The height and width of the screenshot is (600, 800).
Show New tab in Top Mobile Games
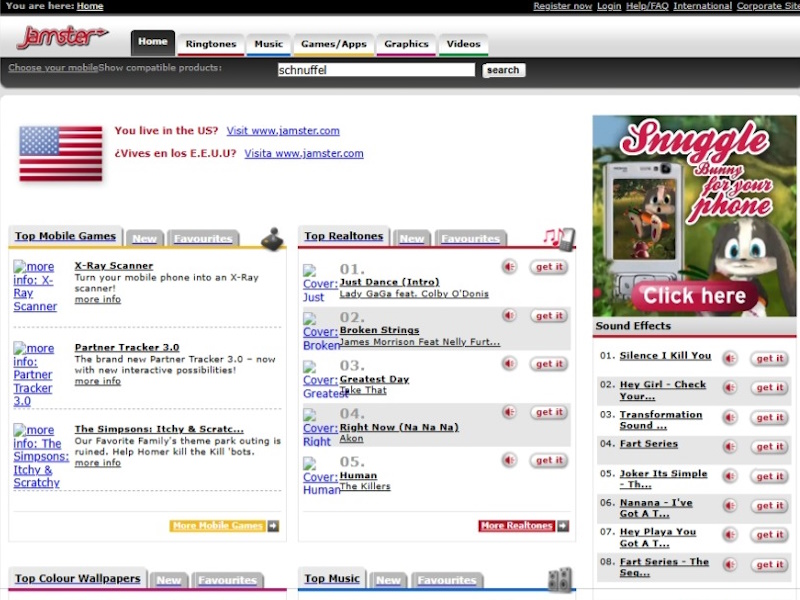[145, 239]
